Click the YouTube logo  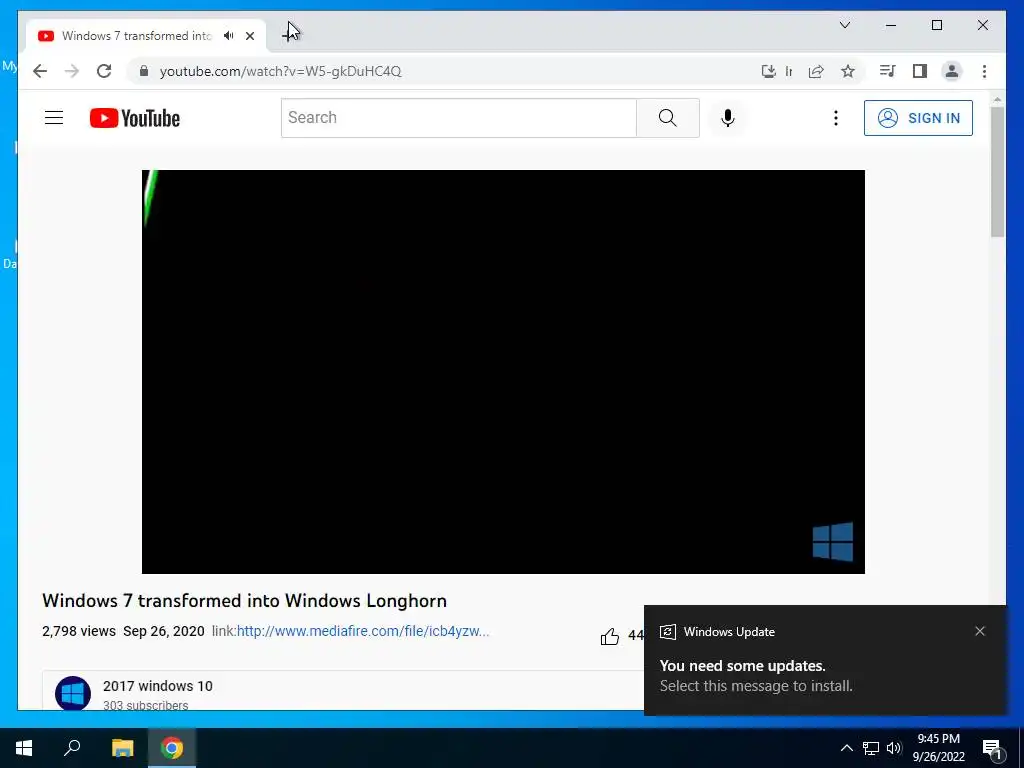(135, 118)
